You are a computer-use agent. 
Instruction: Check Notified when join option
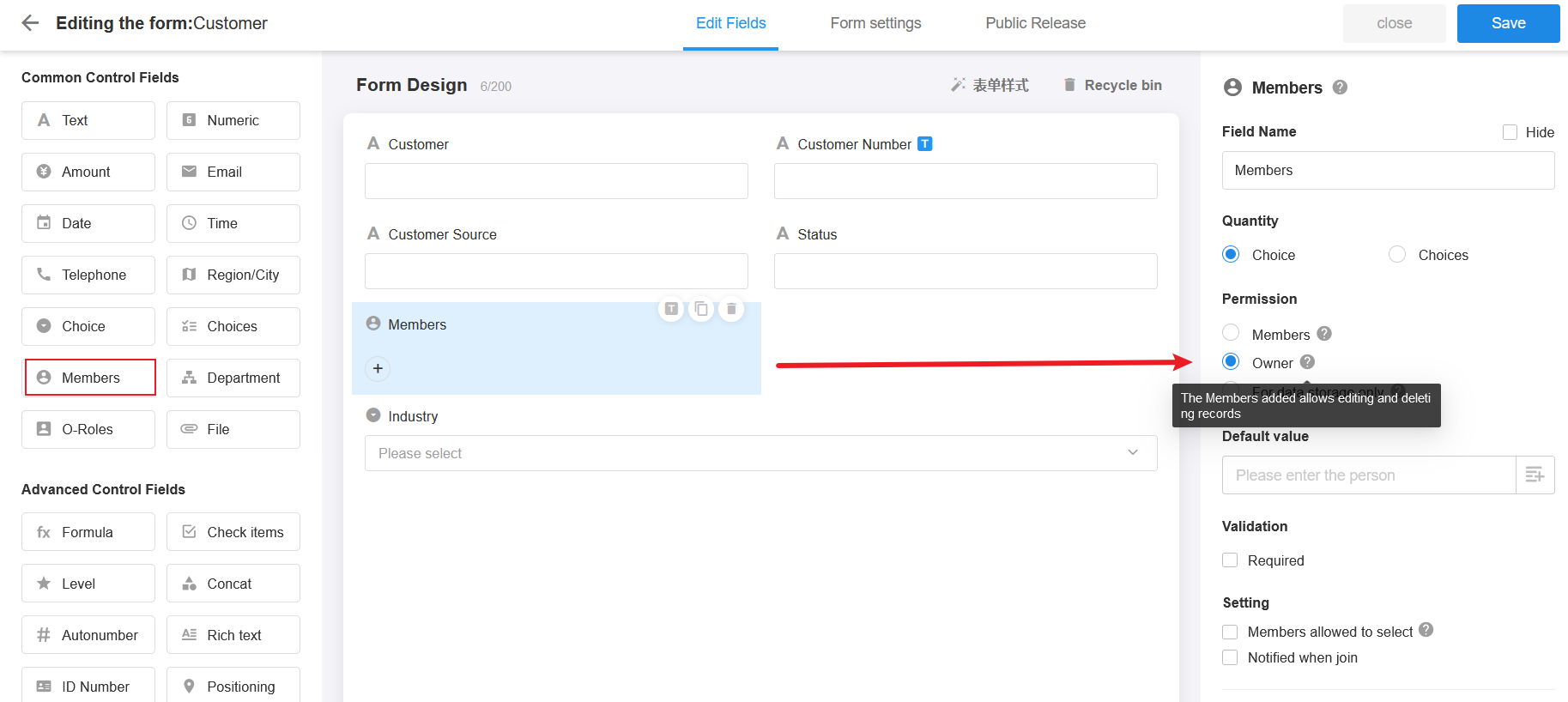(1230, 657)
